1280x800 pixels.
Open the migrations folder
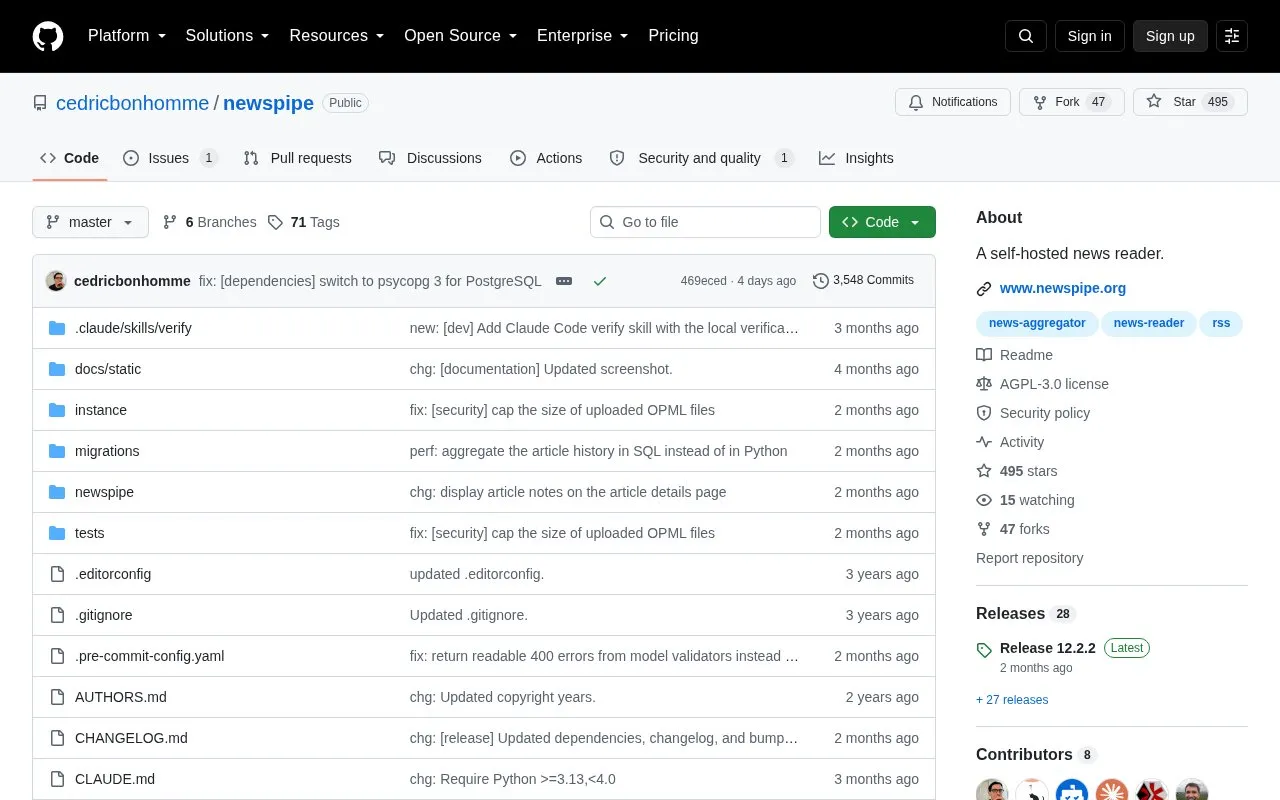[x=107, y=451]
